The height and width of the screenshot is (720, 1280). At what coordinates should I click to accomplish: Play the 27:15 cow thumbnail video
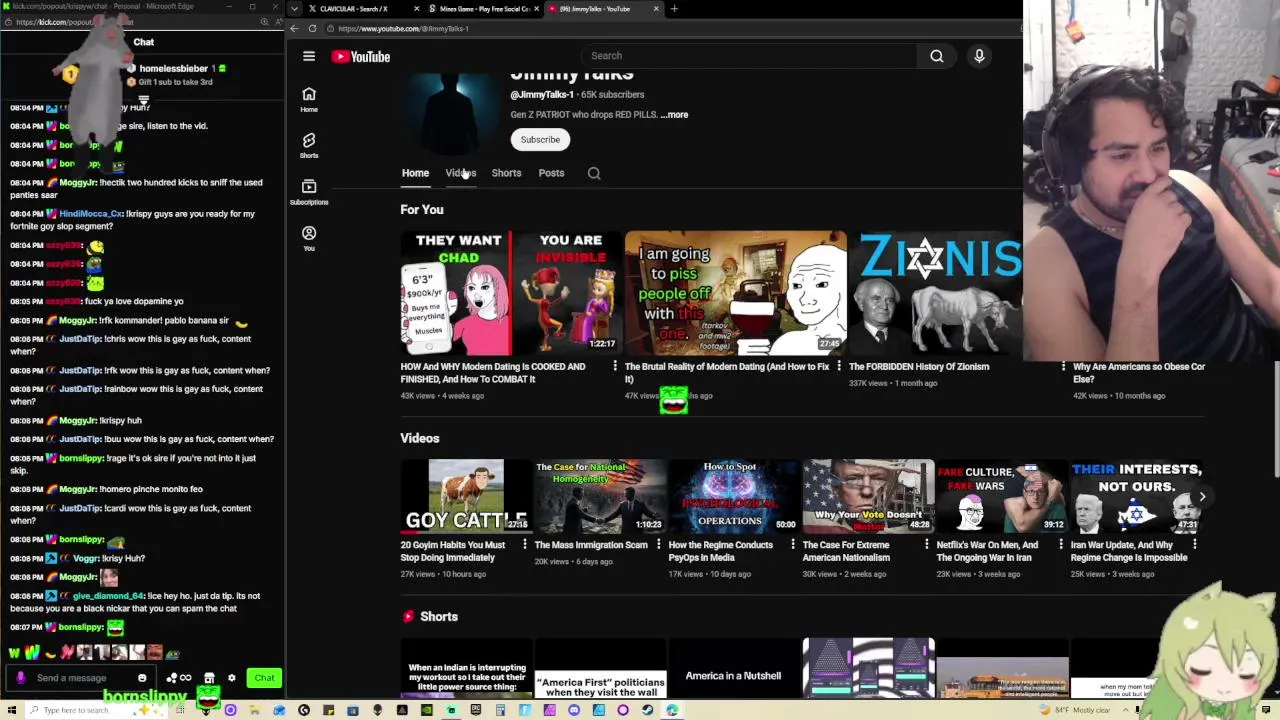tap(466, 496)
